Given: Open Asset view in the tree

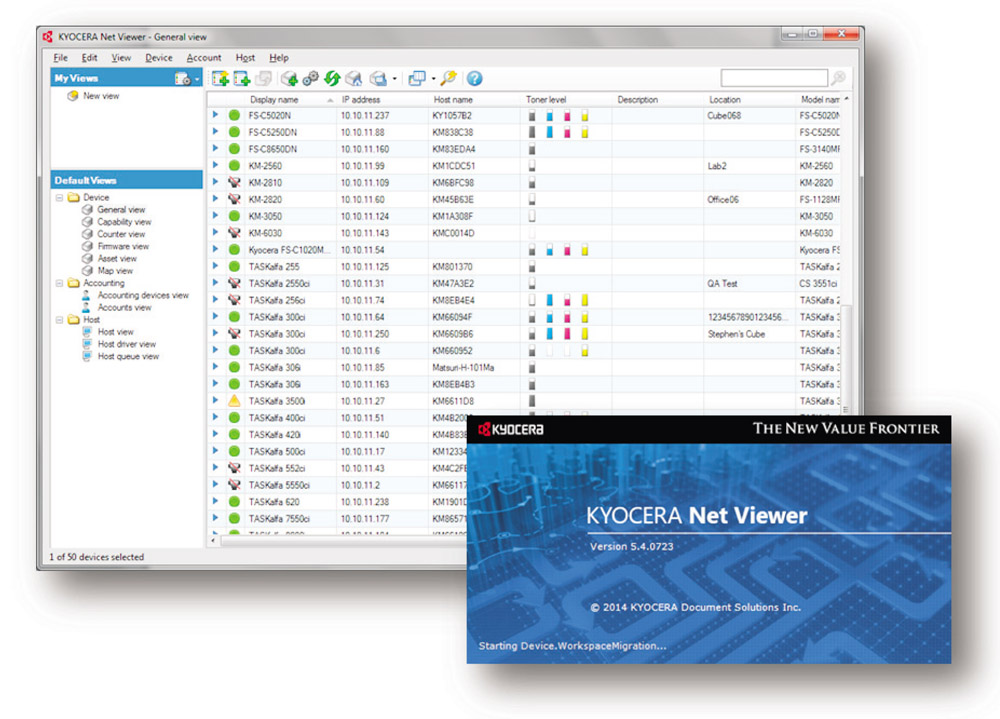Looking at the screenshot, I should (x=117, y=258).
